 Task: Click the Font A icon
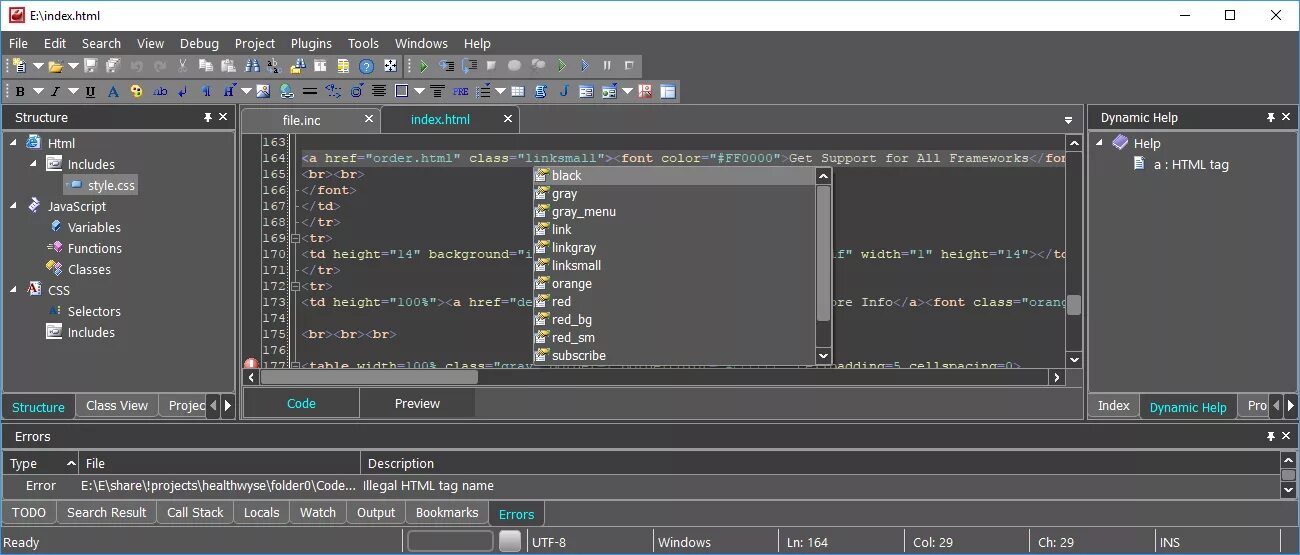[x=113, y=91]
